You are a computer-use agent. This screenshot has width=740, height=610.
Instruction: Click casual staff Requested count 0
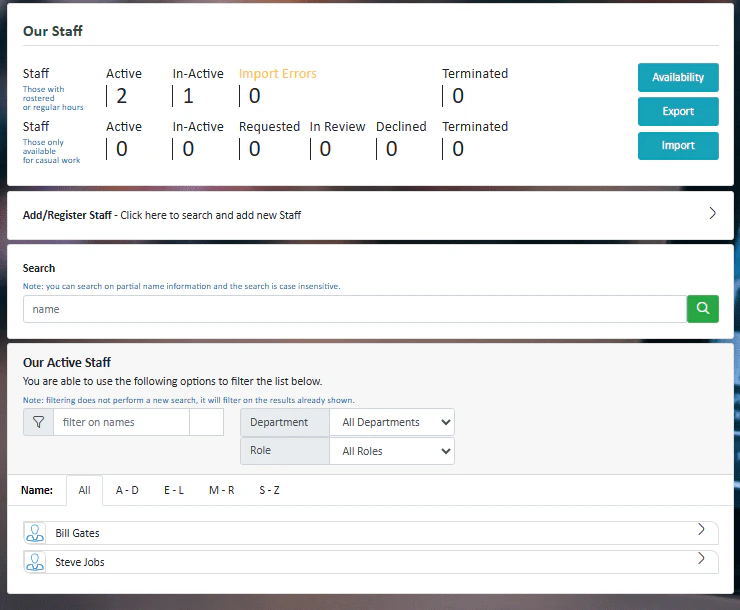(x=254, y=149)
